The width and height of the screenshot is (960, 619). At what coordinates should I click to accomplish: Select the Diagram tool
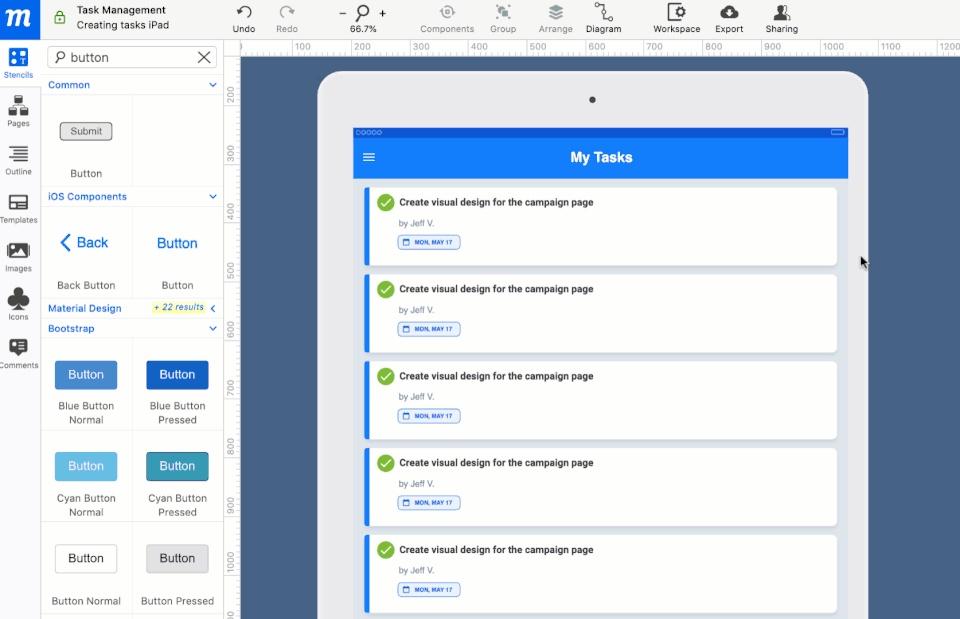coord(603,19)
